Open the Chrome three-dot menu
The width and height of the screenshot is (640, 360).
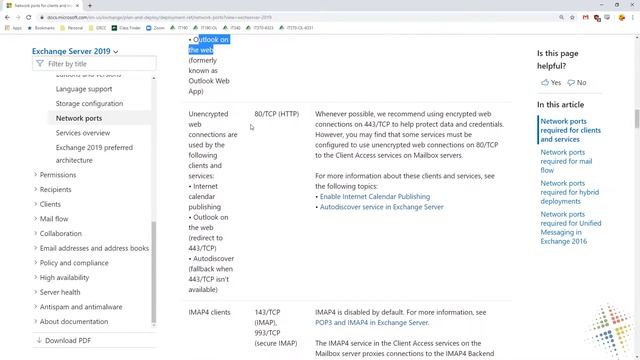633,18
